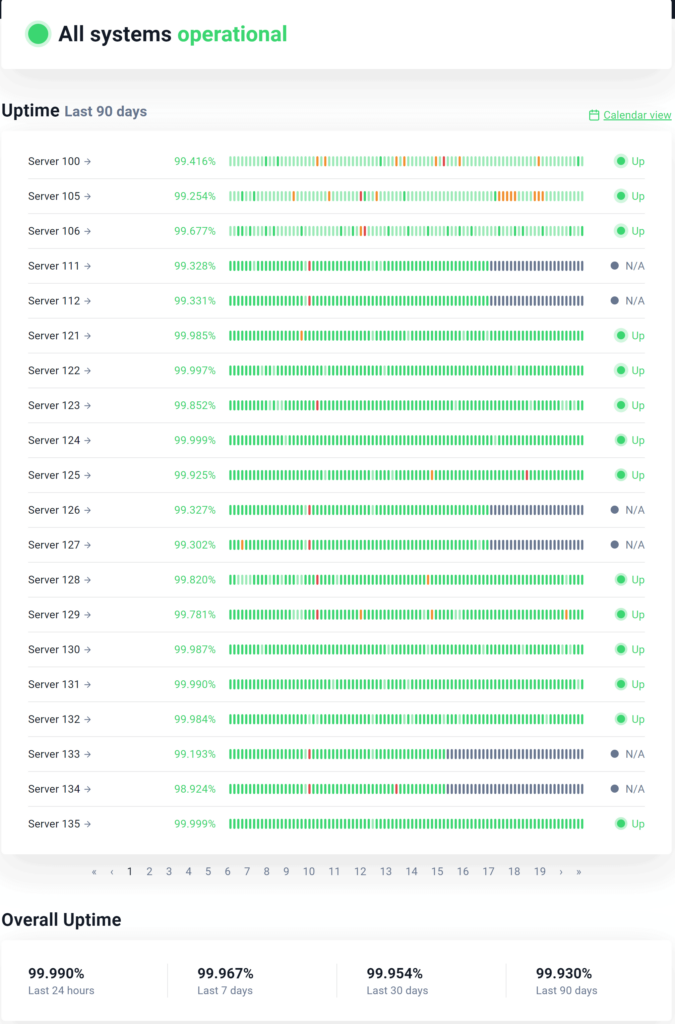Click the green Up status dot for Server 100
Screen dimensions: 675x1024
620,161
